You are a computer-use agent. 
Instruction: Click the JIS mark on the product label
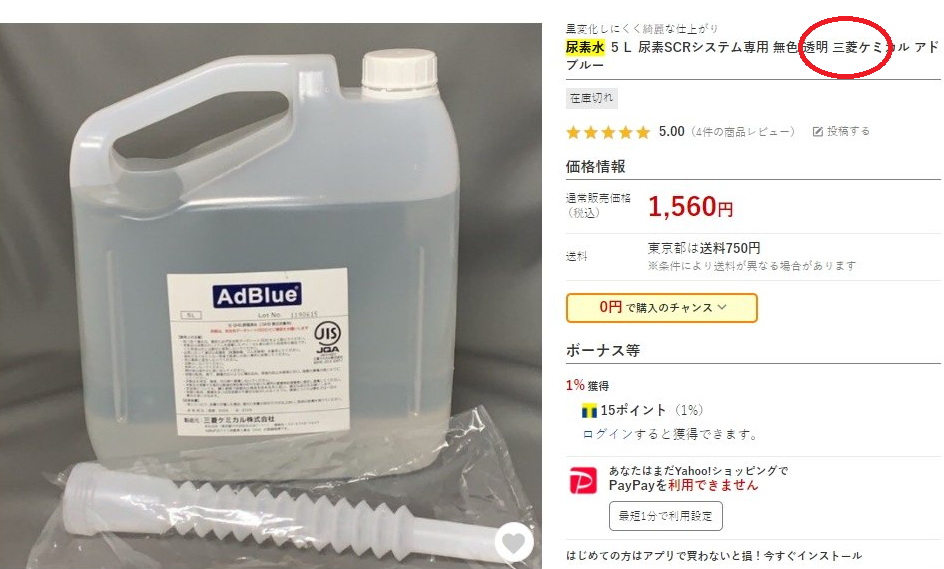coord(328,332)
